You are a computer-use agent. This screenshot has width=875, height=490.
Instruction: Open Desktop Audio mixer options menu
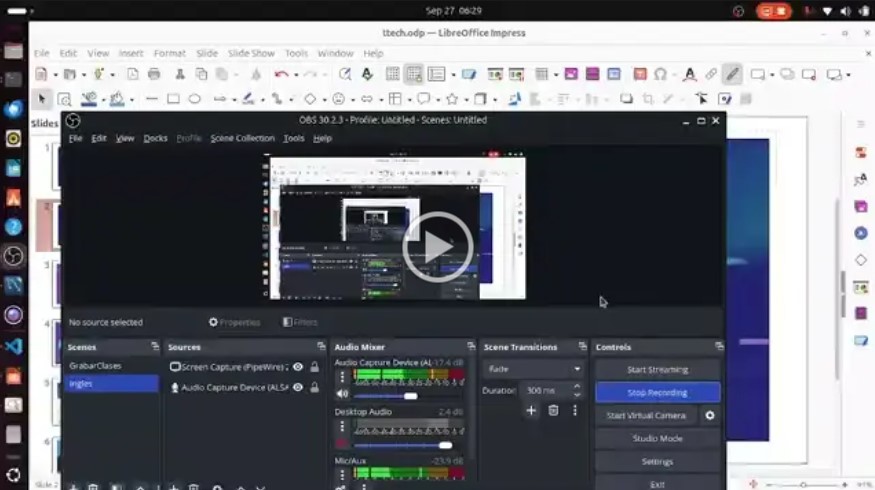[x=342, y=427]
